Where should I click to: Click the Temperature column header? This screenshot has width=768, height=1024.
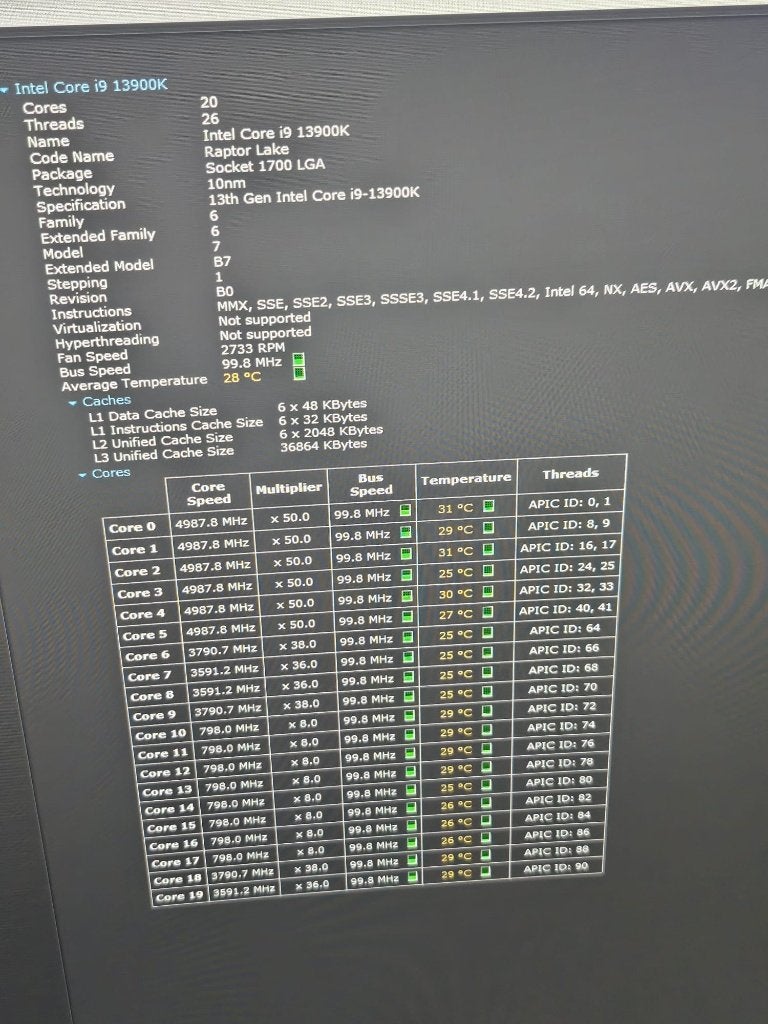[x=466, y=479]
